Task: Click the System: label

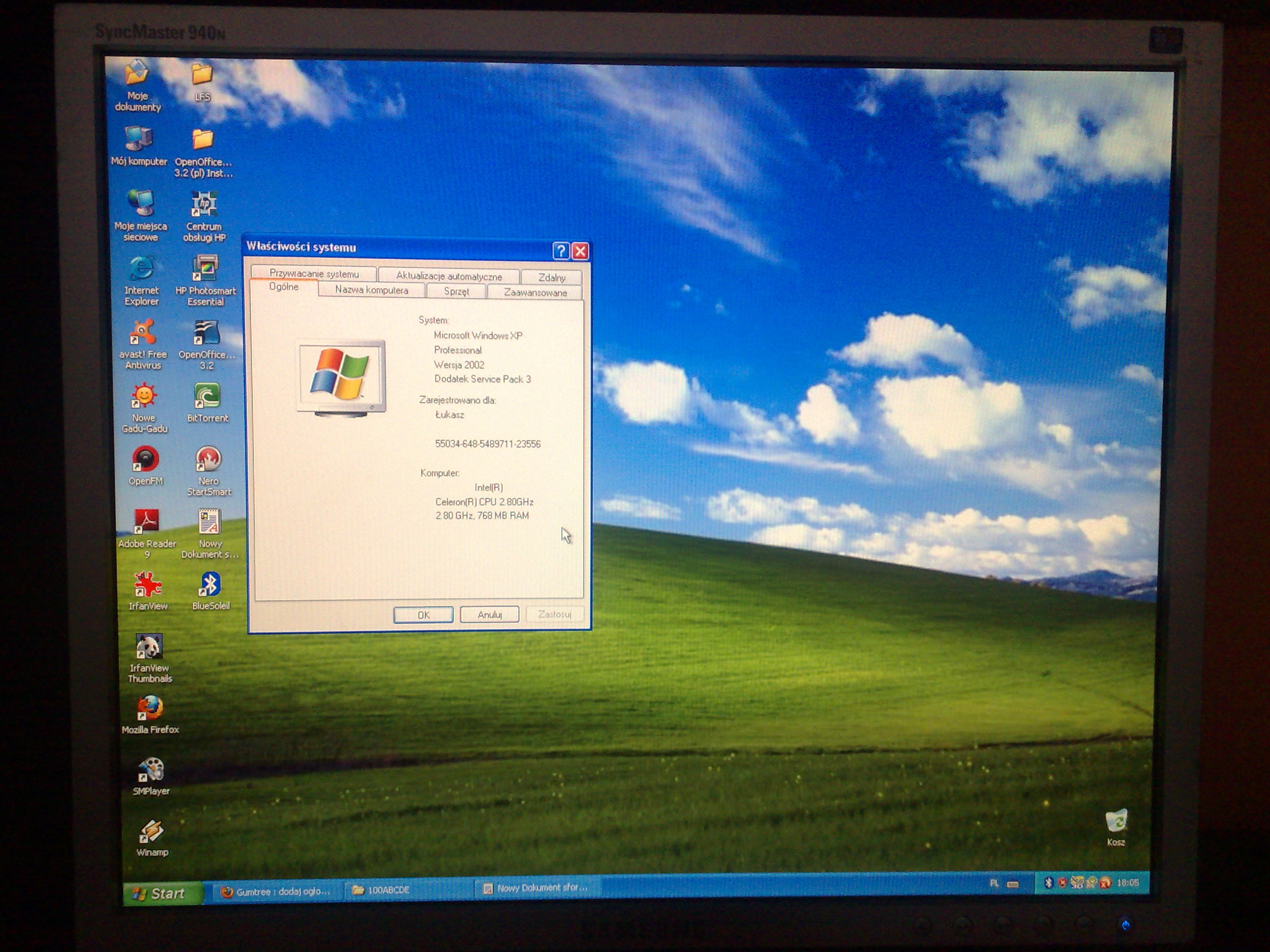Action: coord(434,320)
